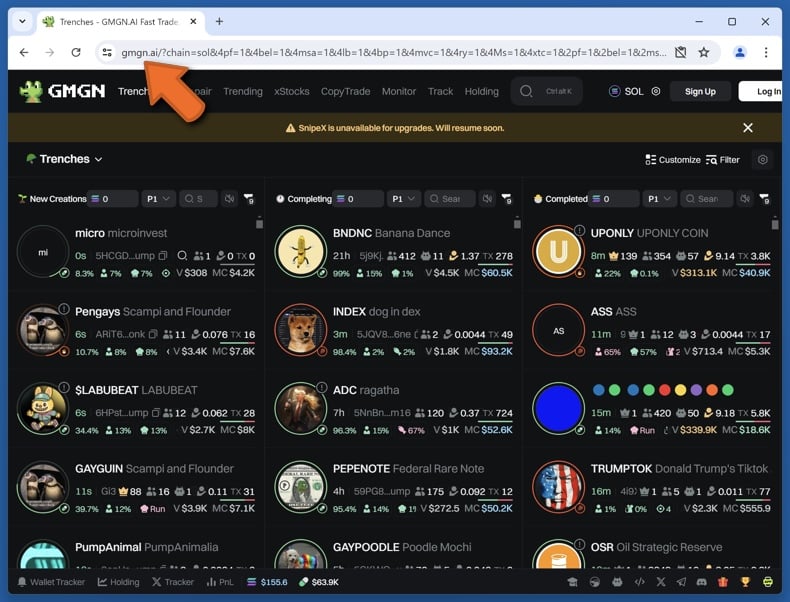Expand P1 preset in Completing column
Screen dimensions: 790x602
click(403, 198)
